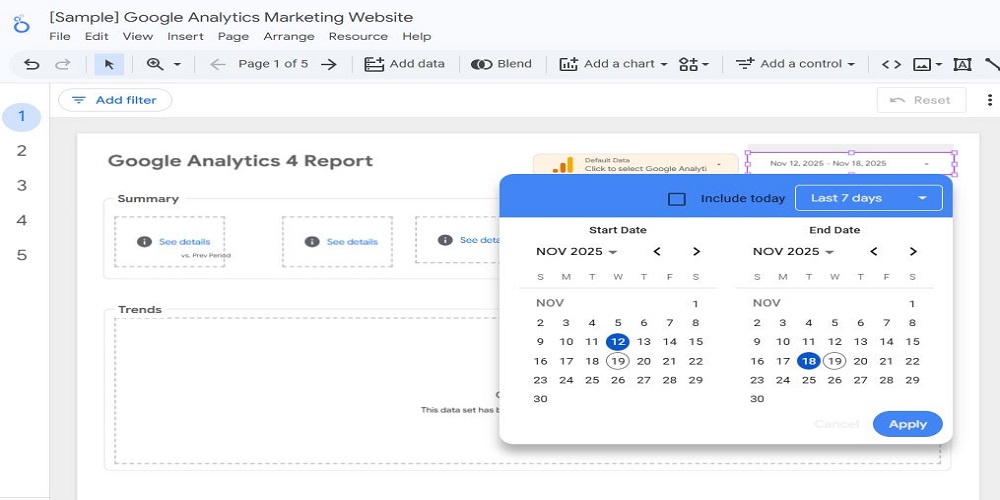Click the zoom magnifier icon
This screenshot has height=500, width=1000.
(155, 64)
